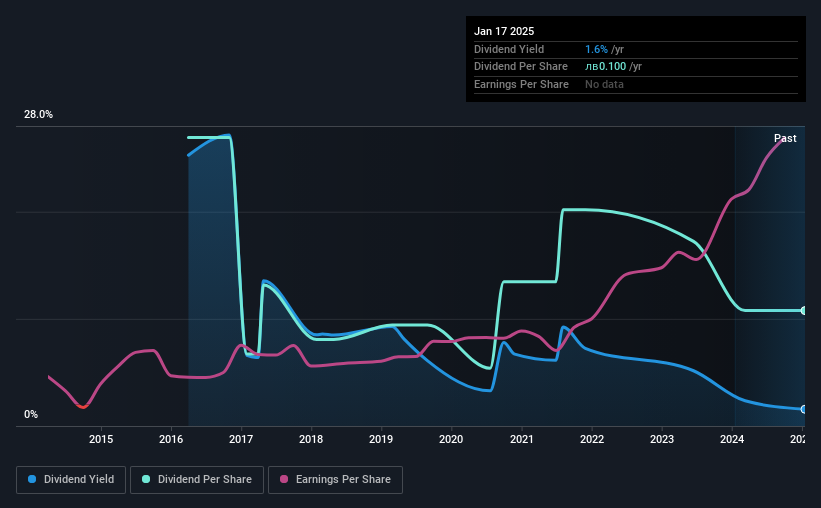The width and height of the screenshot is (821, 508).
Task: Click the 2023 x-axis label
Action: (x=662, y=439)
